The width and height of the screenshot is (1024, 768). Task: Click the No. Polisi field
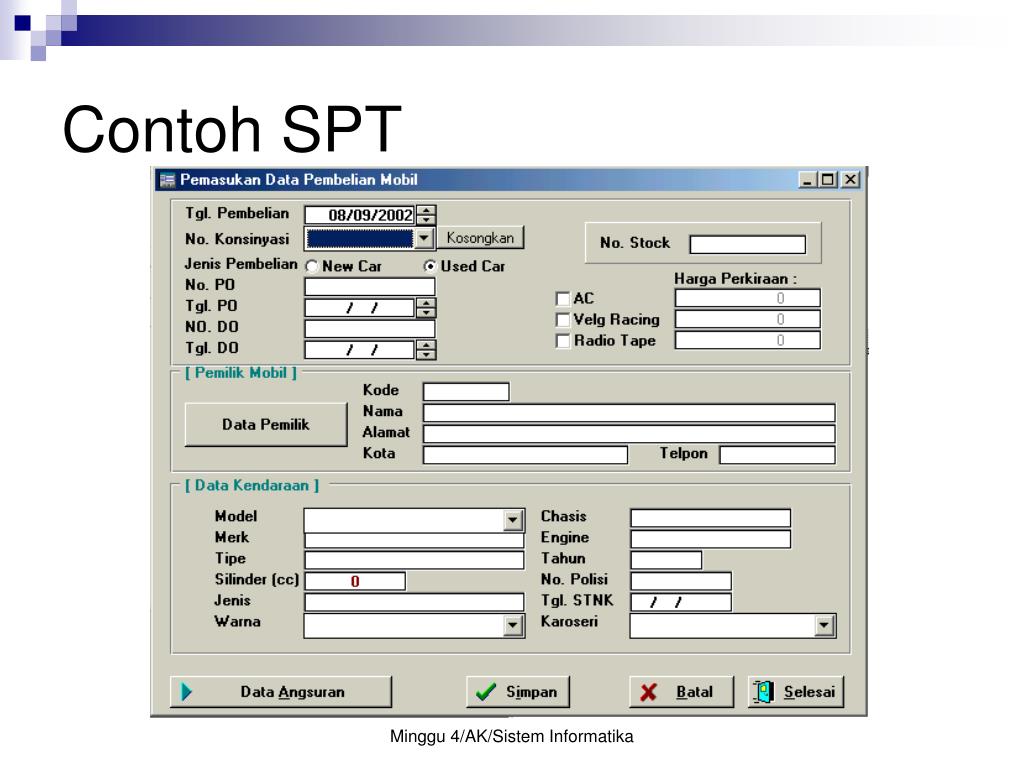point(681,581)
